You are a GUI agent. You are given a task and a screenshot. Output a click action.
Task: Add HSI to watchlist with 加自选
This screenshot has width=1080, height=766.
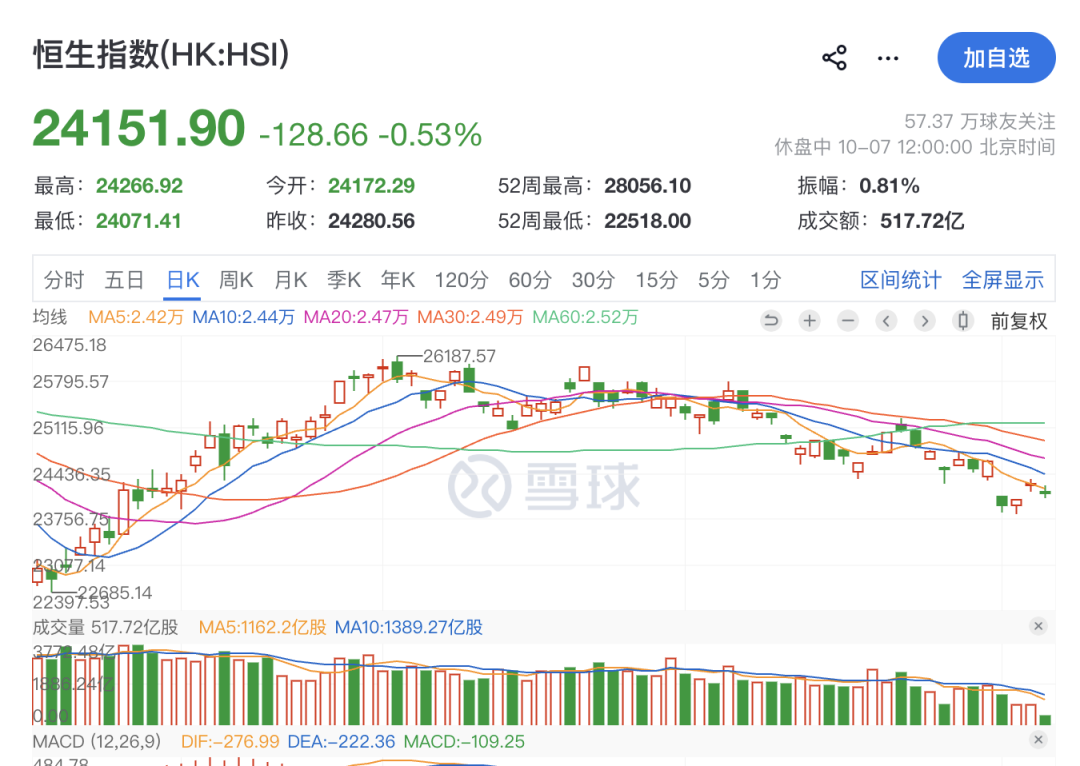coord(996,58)
